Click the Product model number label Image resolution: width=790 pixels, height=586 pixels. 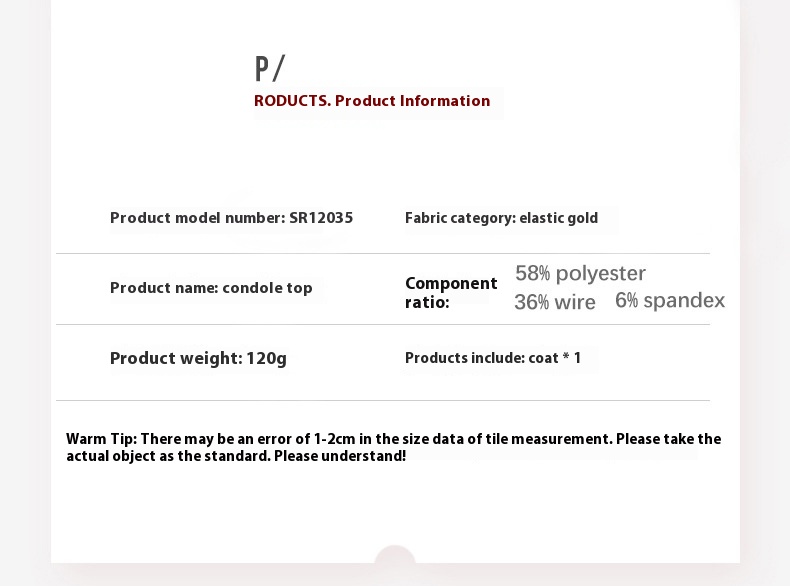pyautogui.click(x=197, y=218)
